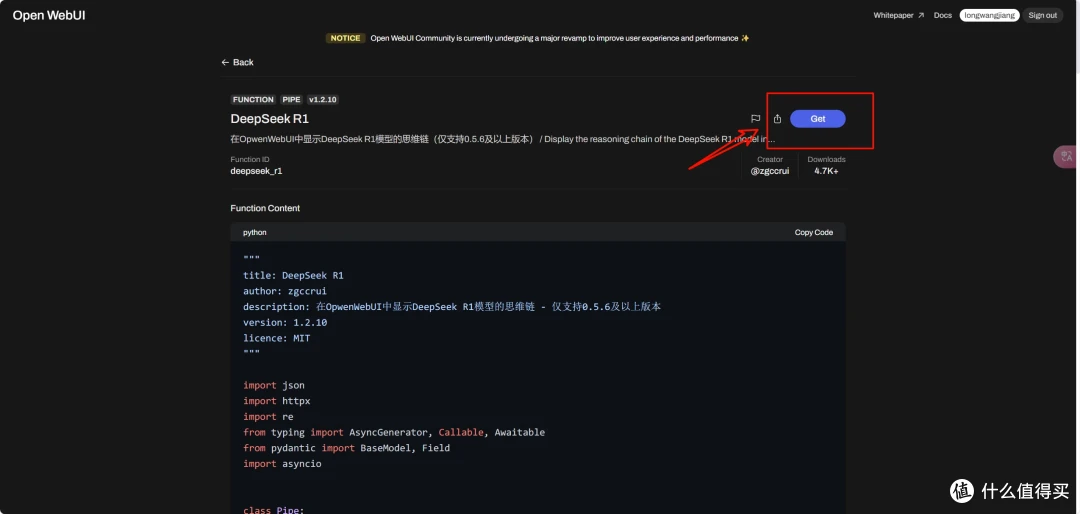Click the python language label
This screenshot has width=1080, height=514.
255,232
